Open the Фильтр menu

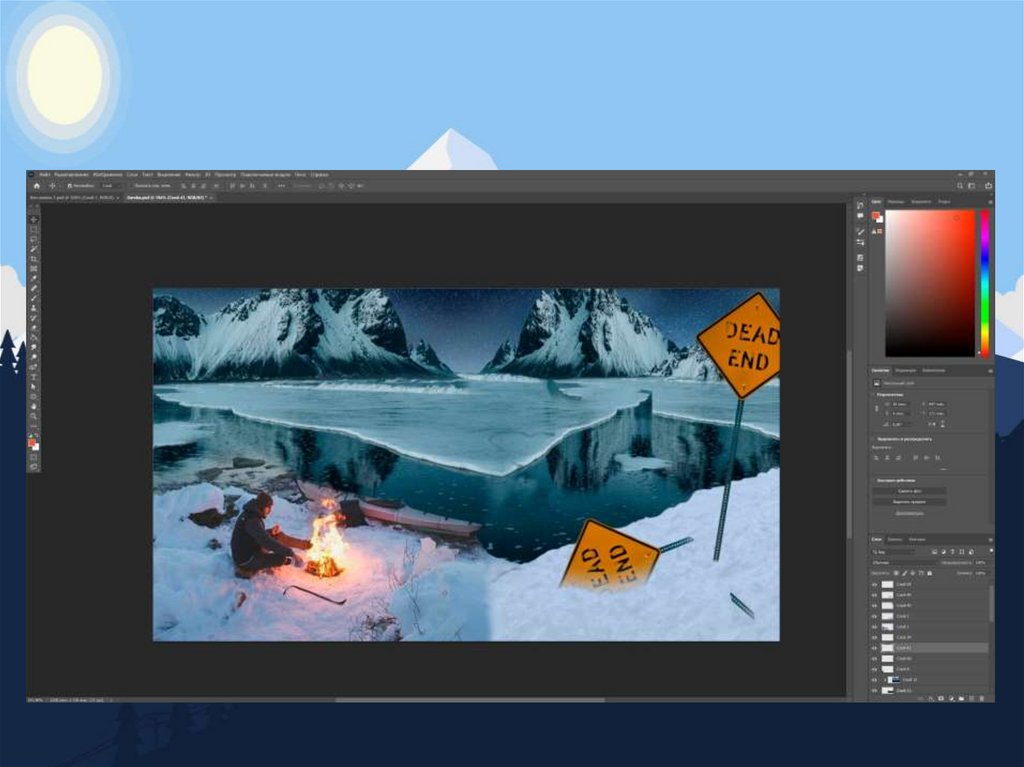(x=192, y=175)
